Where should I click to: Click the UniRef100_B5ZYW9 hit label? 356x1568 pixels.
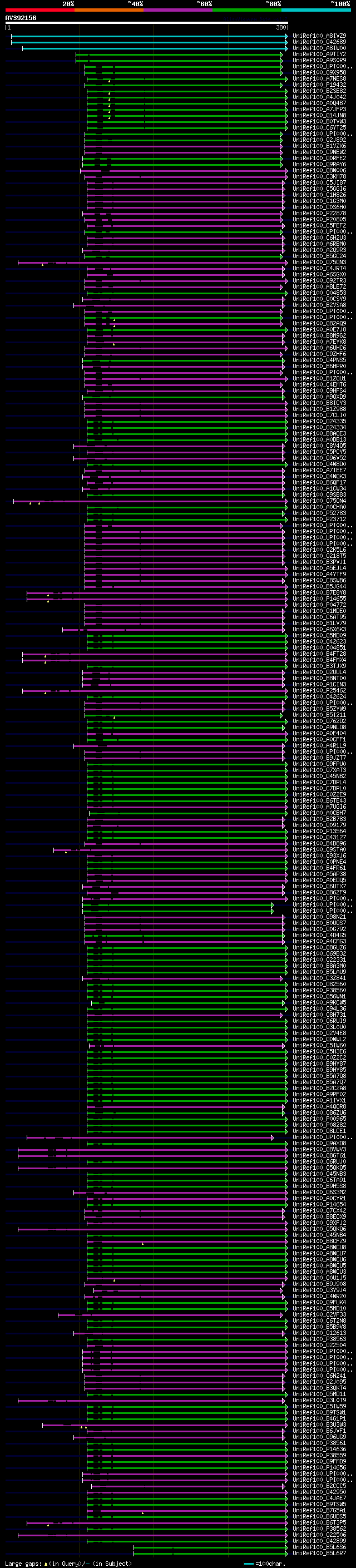pyautogui.click(x=319, y=709)
